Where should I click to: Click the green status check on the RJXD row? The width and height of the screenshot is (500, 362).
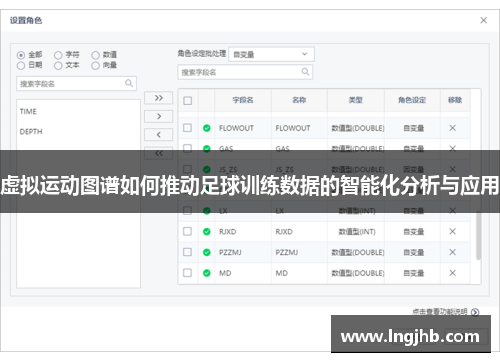click(207, 232)
